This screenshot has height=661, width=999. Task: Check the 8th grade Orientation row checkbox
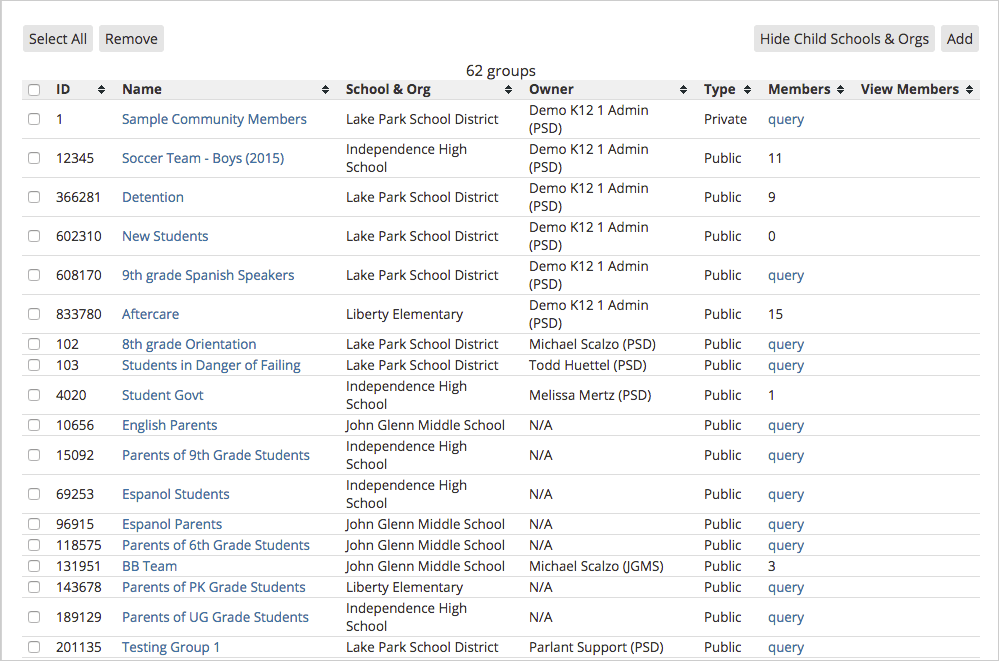pos(34,344)
